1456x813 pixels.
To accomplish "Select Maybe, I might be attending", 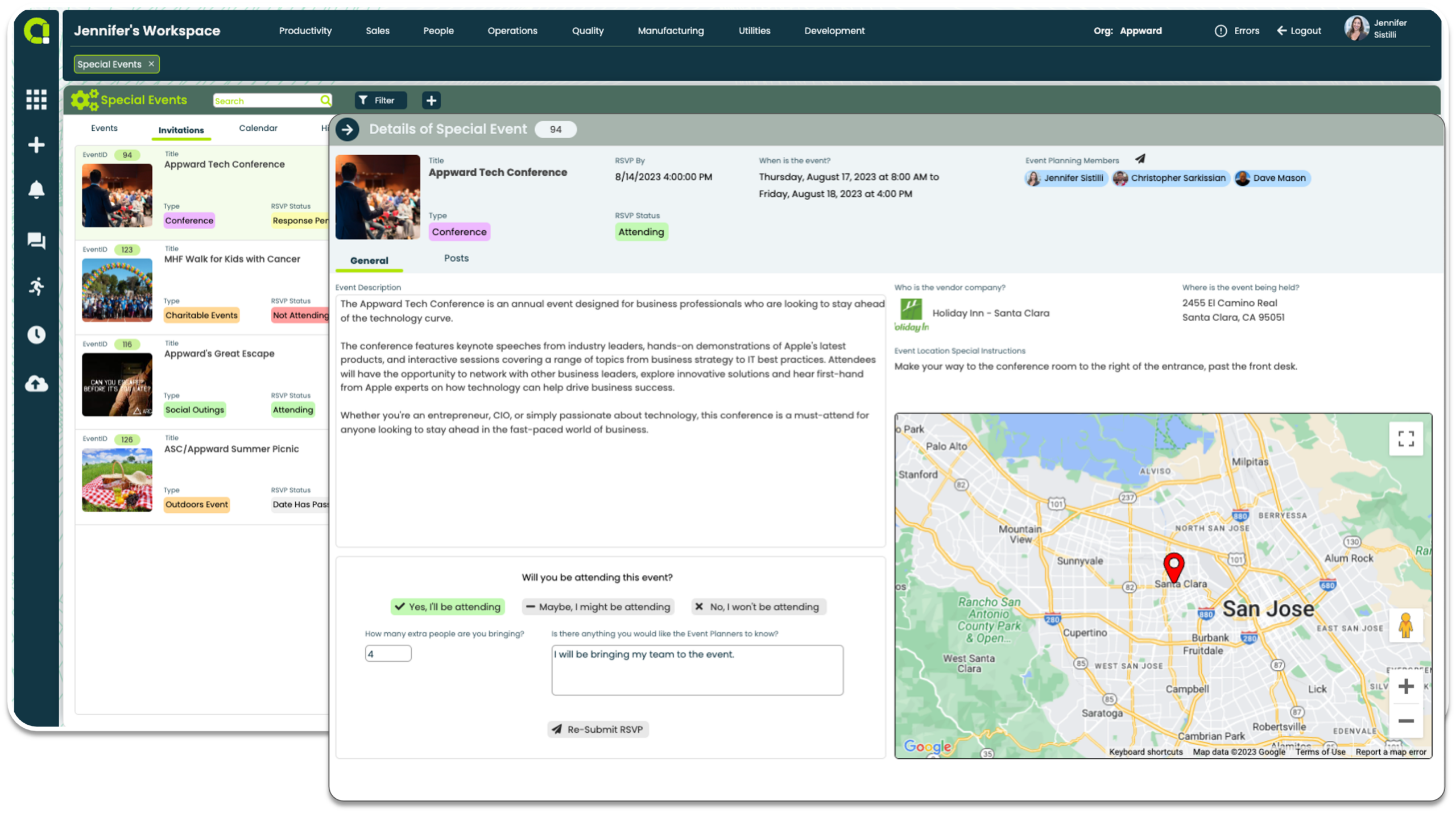I will click(598, 606).
